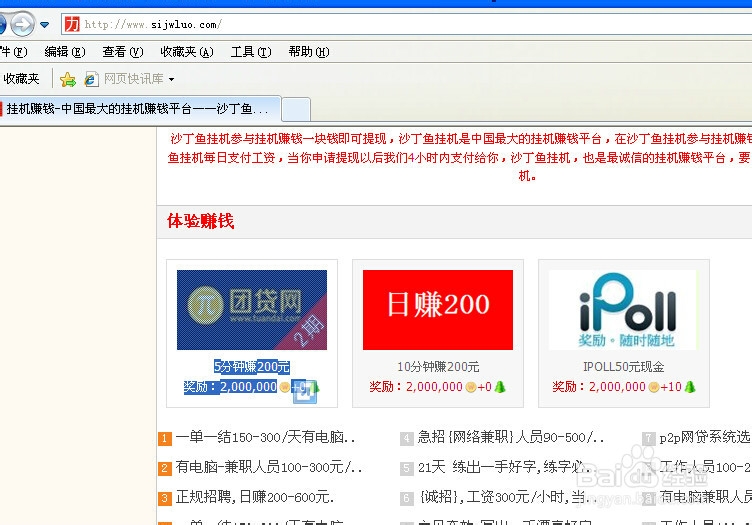The height and width of the screenshot is (525, 752).
Task: Click grey rank badge number 6
Action: coord(407,498)
